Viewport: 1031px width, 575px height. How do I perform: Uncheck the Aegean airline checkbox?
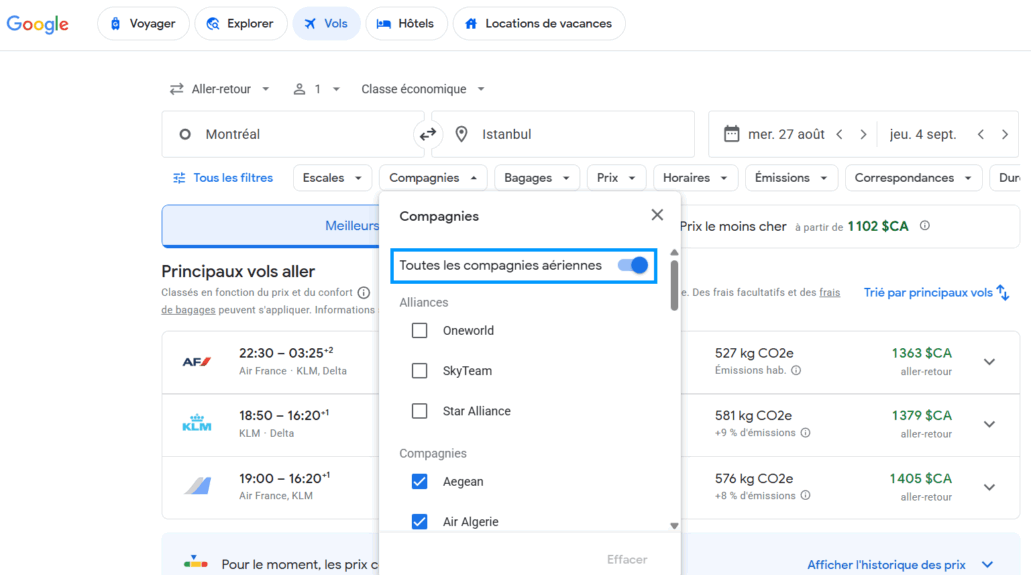(x=420, y=482)
